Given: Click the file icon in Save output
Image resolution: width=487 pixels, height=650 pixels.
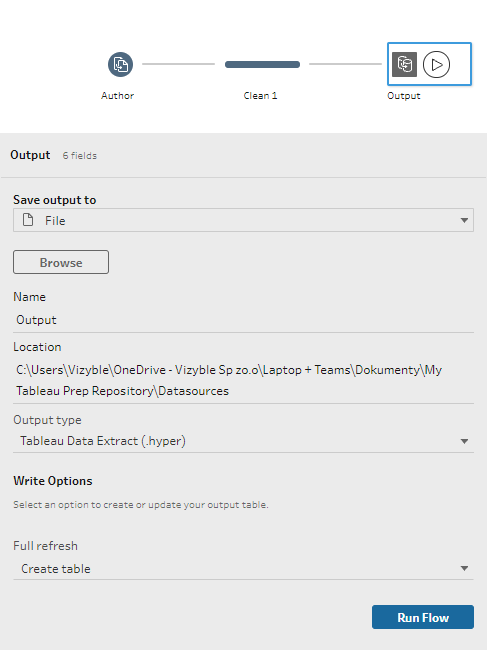Looking at the screenshot, I should click(x=28, y=220).
